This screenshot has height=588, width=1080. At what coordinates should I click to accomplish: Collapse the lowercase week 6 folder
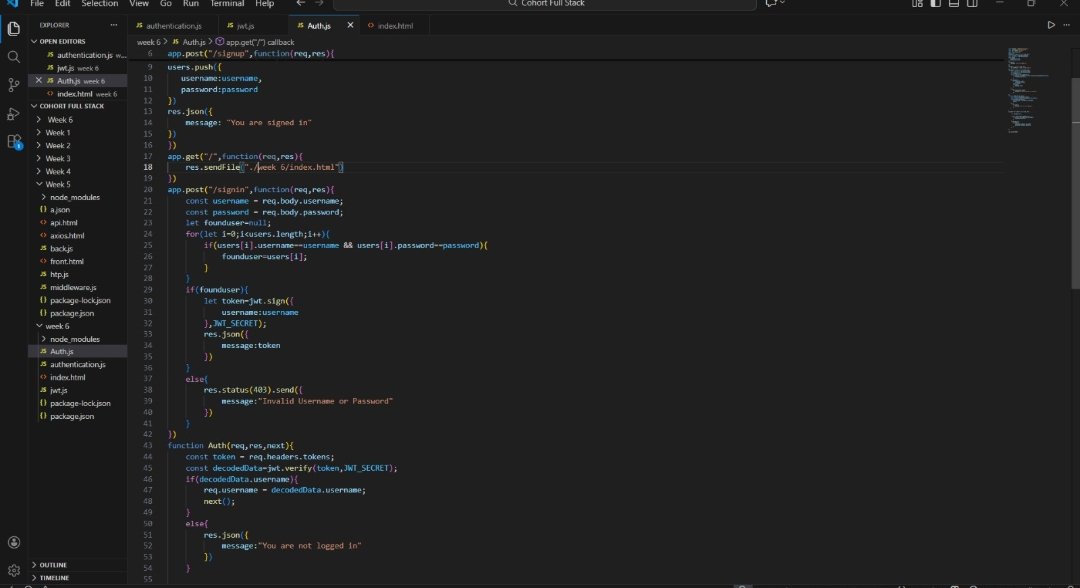pos(56,326)
